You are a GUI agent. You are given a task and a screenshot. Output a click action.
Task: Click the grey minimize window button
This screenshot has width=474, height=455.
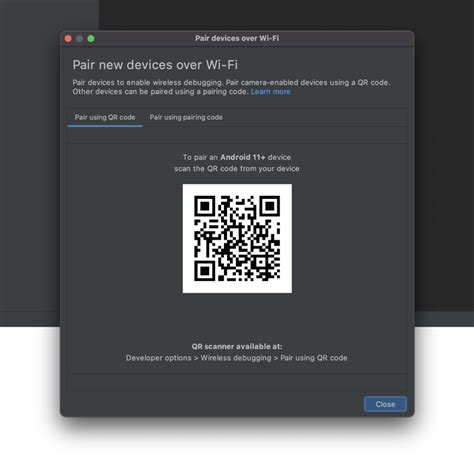point(79,39)
